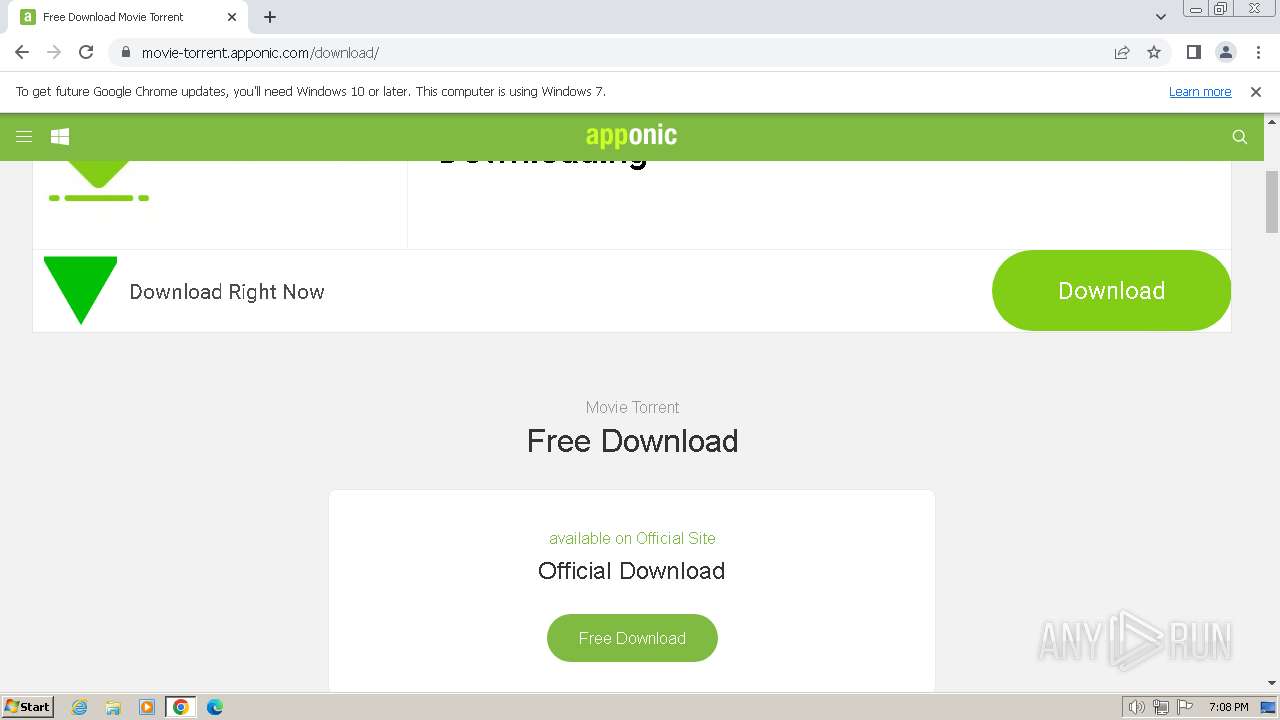
Task: Click the Movie Torrent subtitle text
Action: (x=632, y=407)
